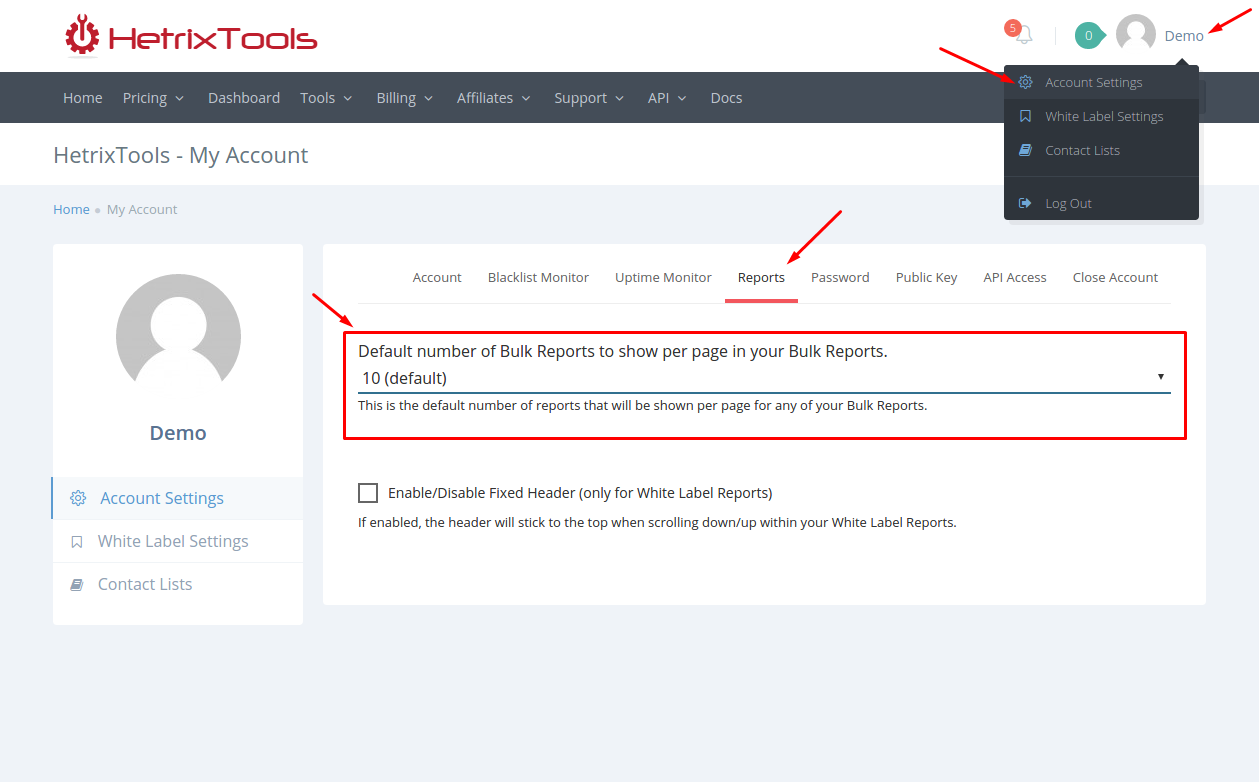
Task: Click the sidebar Contact Lists book icon
Action: click(x=77, y=585)
